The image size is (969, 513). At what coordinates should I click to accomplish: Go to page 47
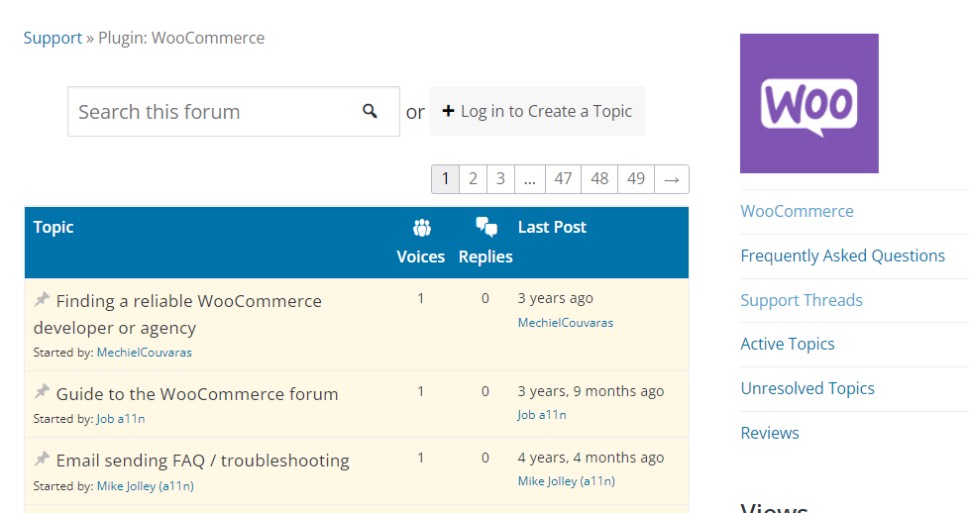[x=563, y=179]
